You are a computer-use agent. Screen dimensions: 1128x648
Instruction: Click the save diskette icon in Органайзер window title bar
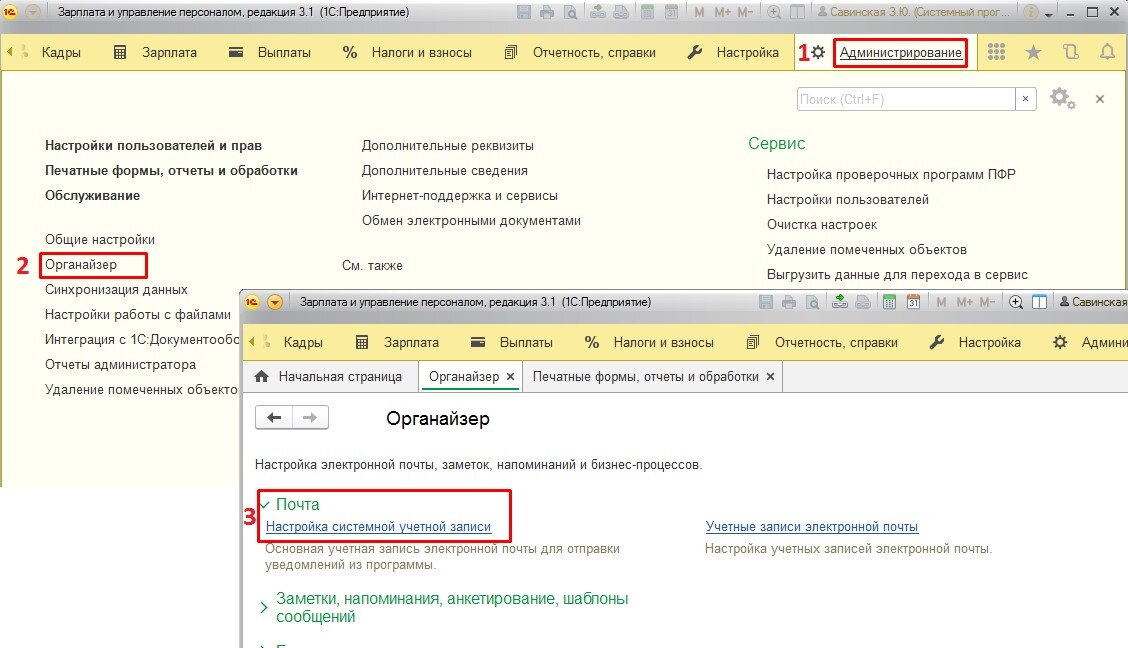click(765, 302)
